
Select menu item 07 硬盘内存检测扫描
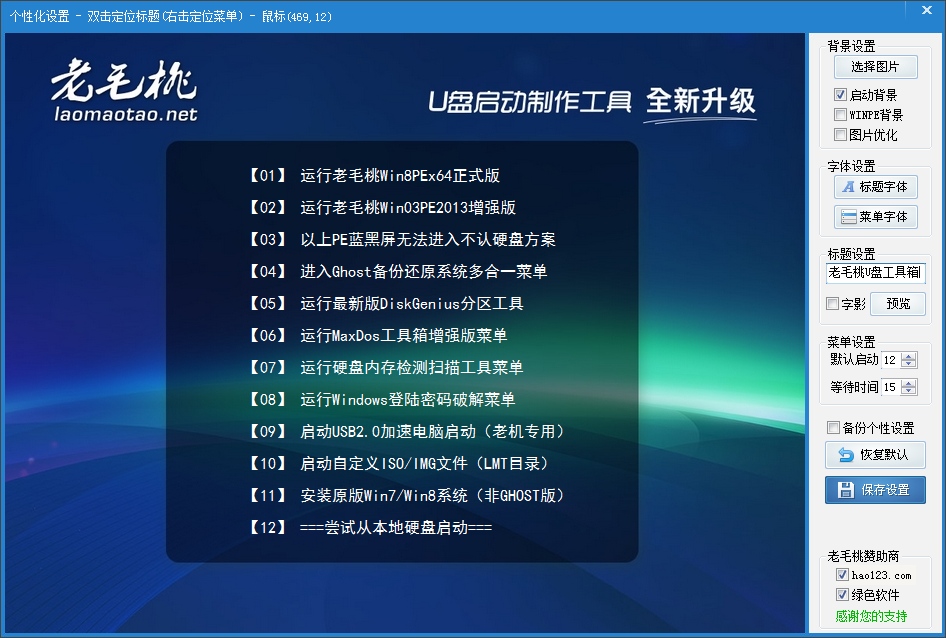coord(385,368)
